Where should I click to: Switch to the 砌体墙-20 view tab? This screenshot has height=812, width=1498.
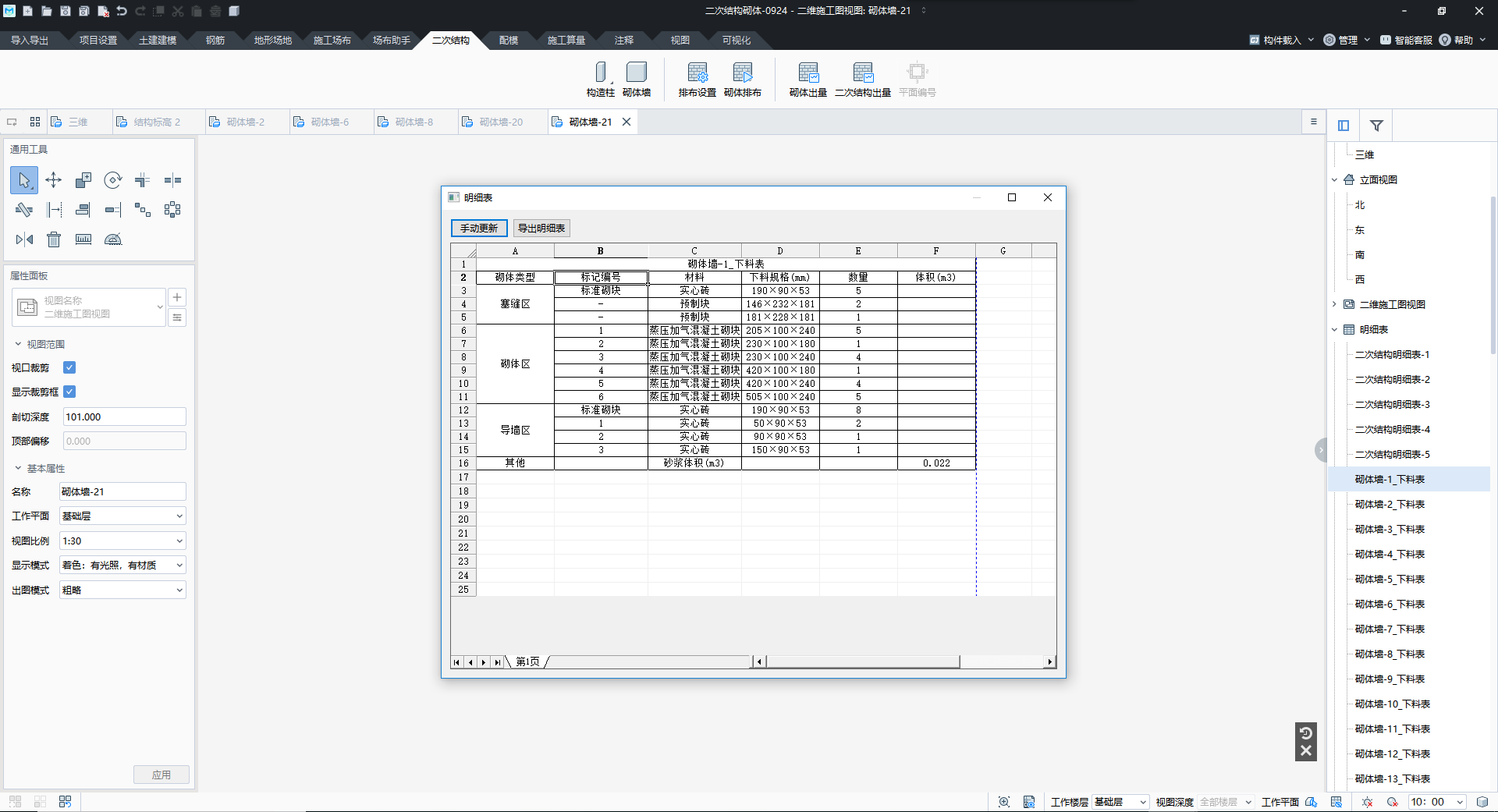point(501,122)
